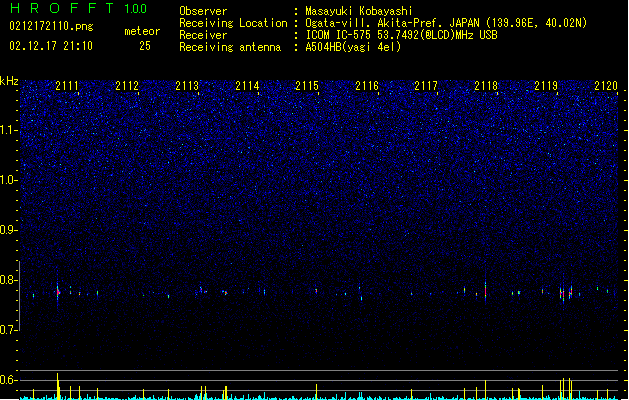Click the 0.7 frequency axis label

tap(8, 330)
